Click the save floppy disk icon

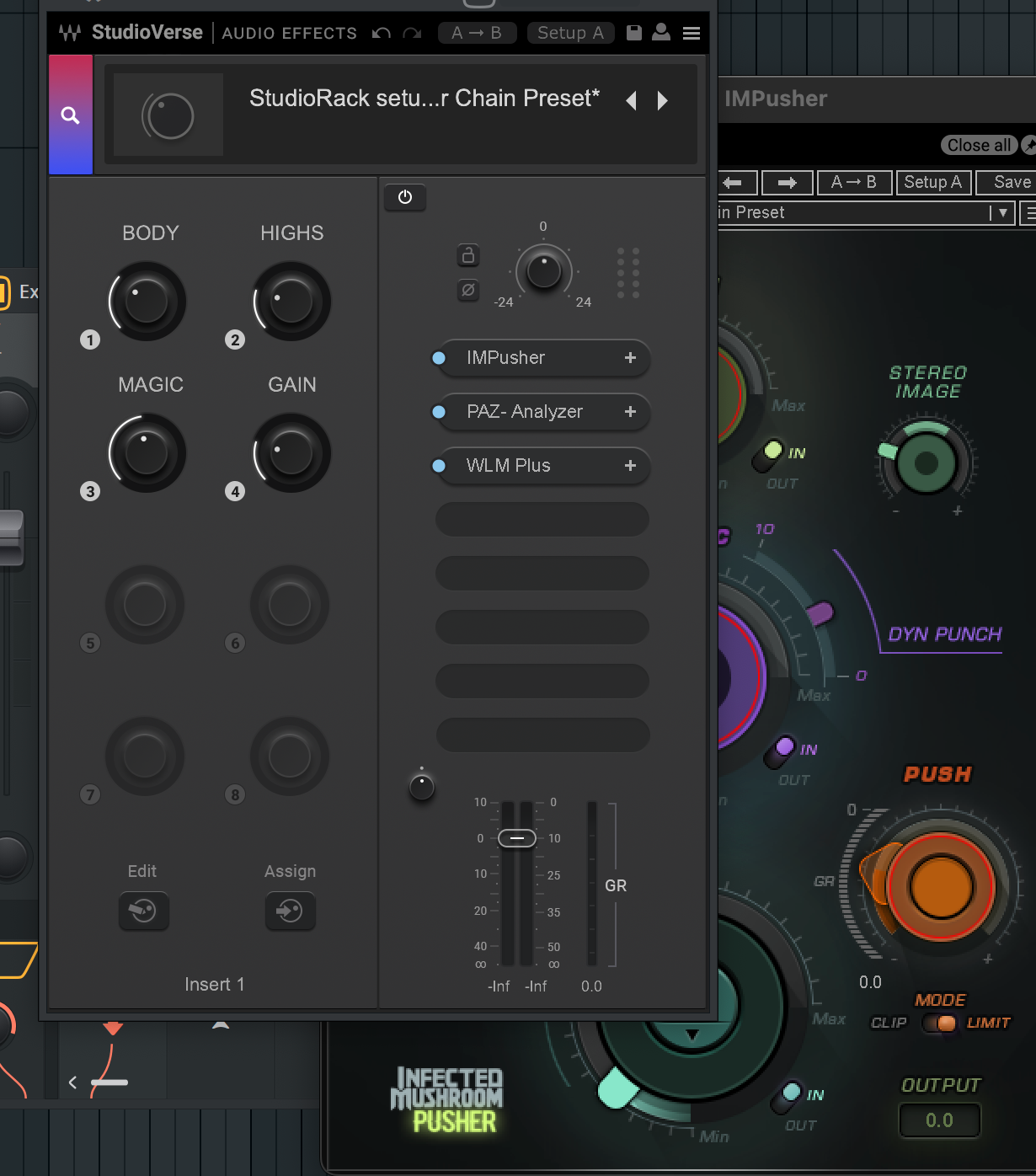pyautogui.click(x=634, y=33)
